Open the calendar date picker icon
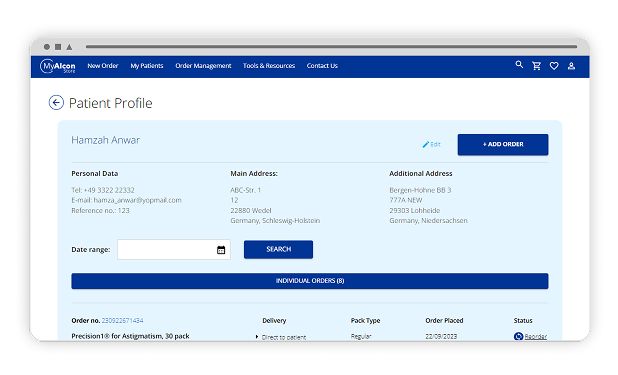 click(x=221, y=250)
